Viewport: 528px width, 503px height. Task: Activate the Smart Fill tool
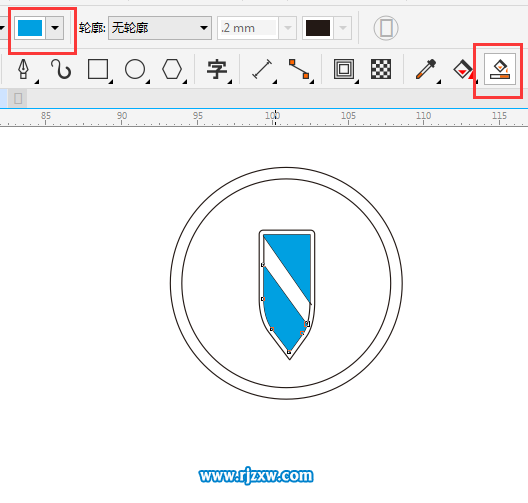point(500,69)
